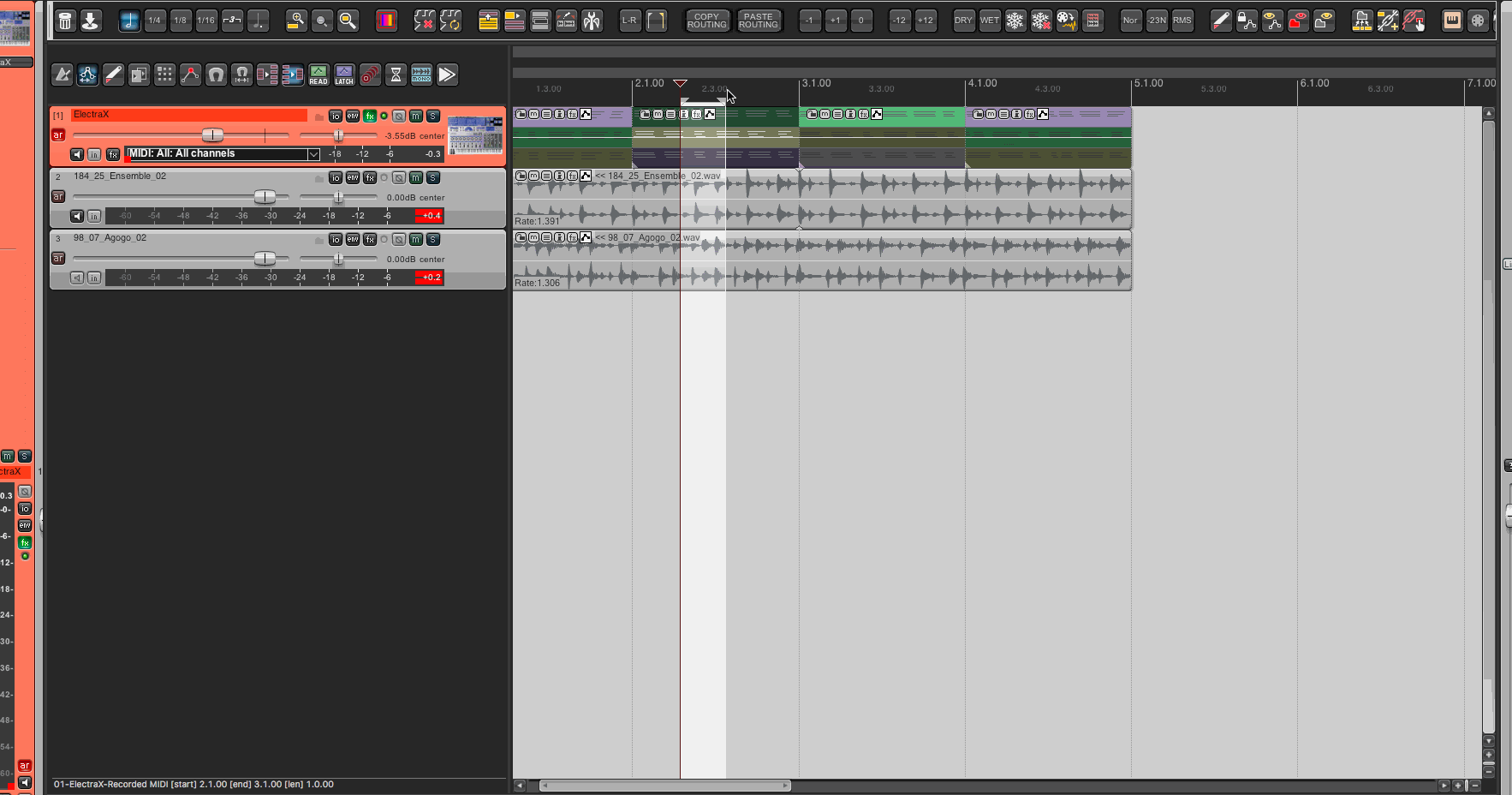
Task: Click timeline ruler at 5.1.00
Action: coord(1148,83)
